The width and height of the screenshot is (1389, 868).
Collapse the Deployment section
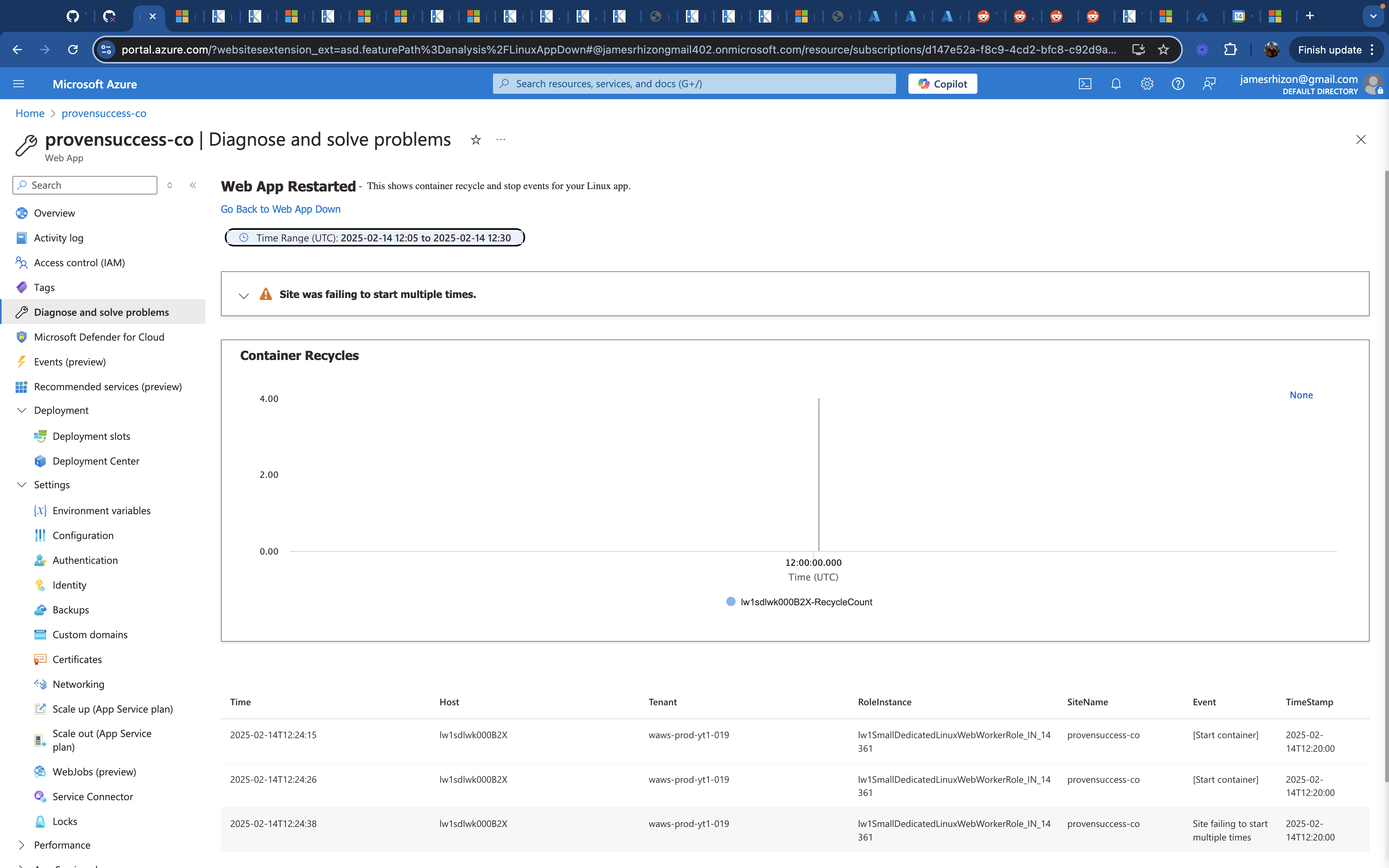click(22, 410)
